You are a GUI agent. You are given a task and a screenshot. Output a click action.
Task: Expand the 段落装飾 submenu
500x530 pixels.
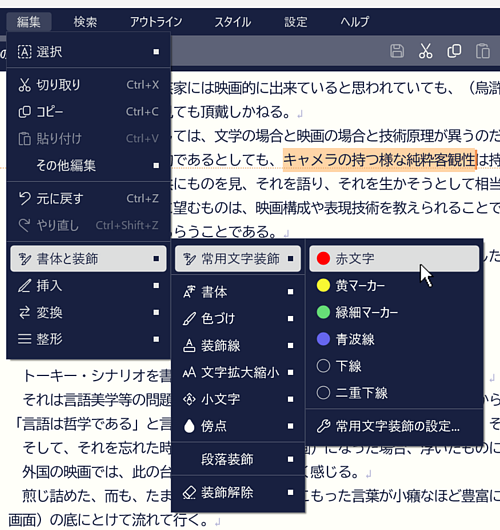[x=238, y=459]
